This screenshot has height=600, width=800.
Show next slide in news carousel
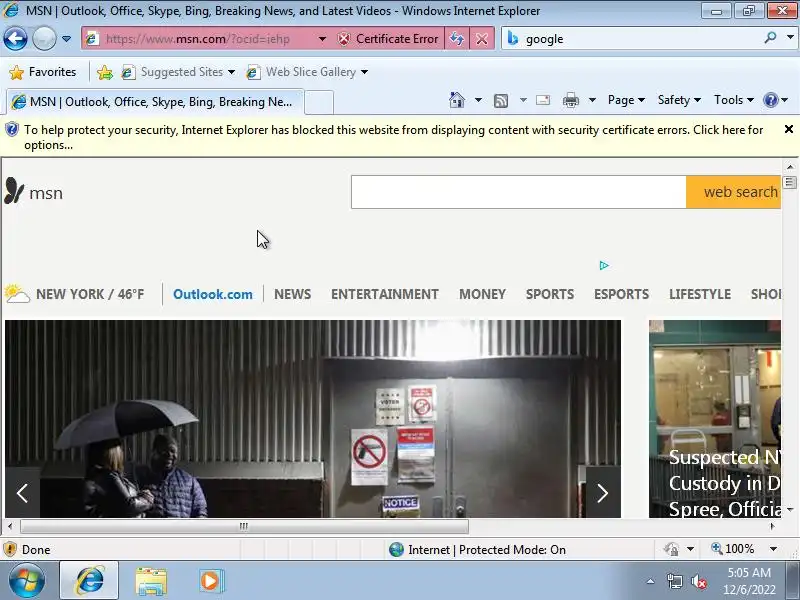click(x=603, y=493)
